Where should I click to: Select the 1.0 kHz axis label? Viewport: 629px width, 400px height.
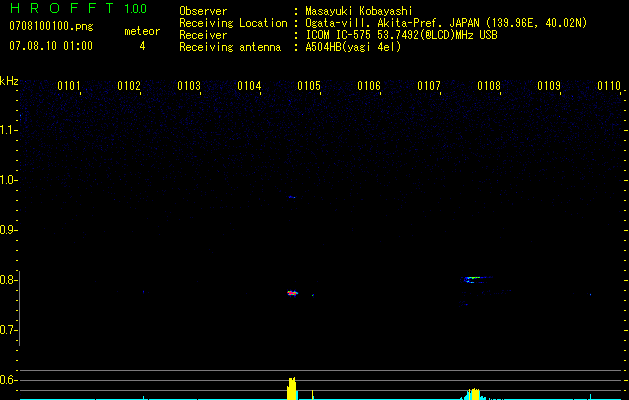8,180
